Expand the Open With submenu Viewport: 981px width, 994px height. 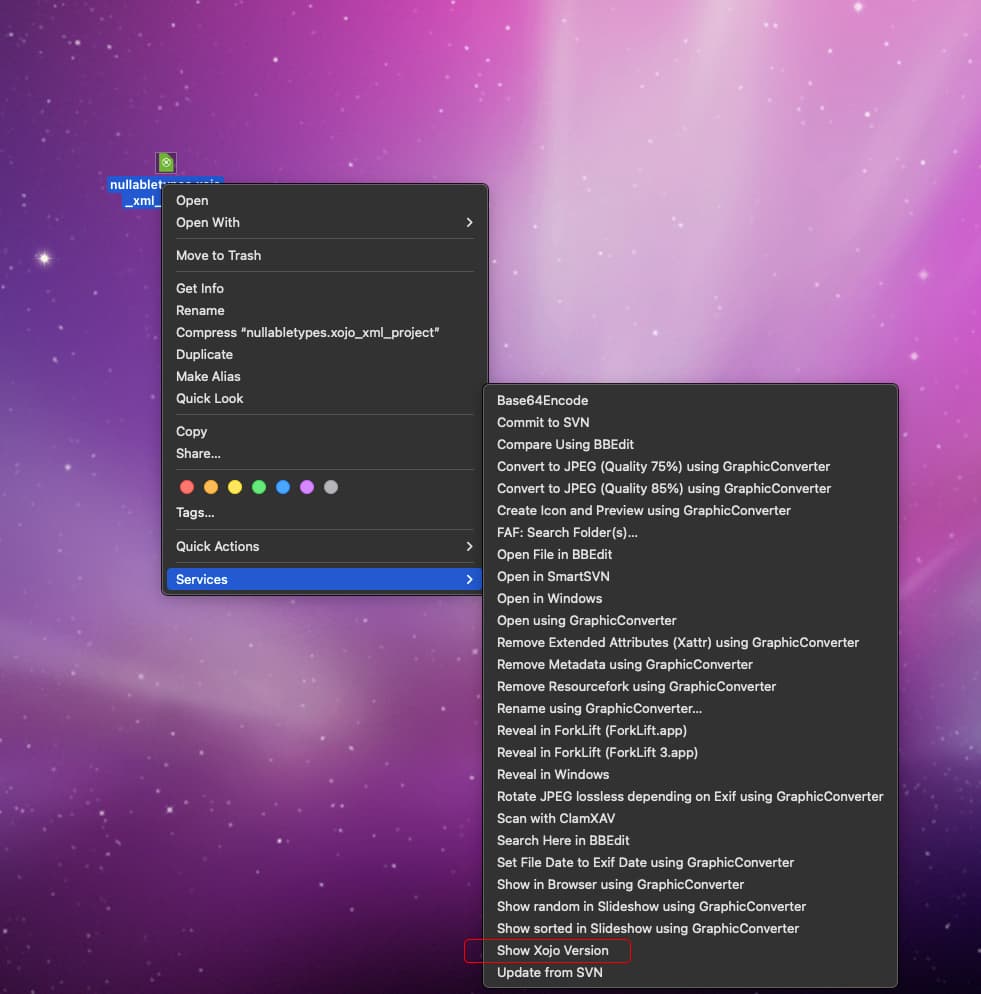tap(324, 223)
